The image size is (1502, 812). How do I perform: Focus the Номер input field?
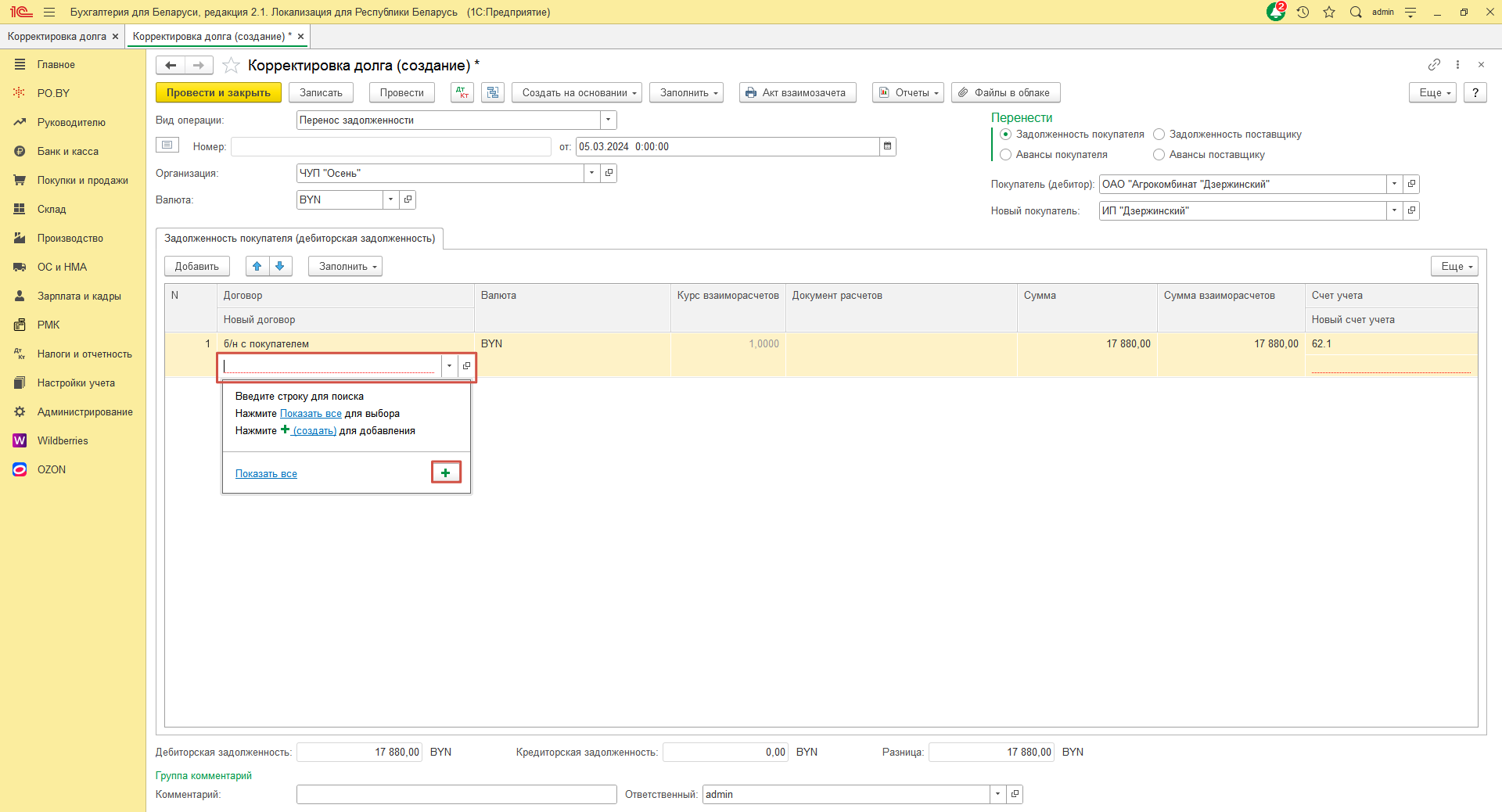[391, 146]
